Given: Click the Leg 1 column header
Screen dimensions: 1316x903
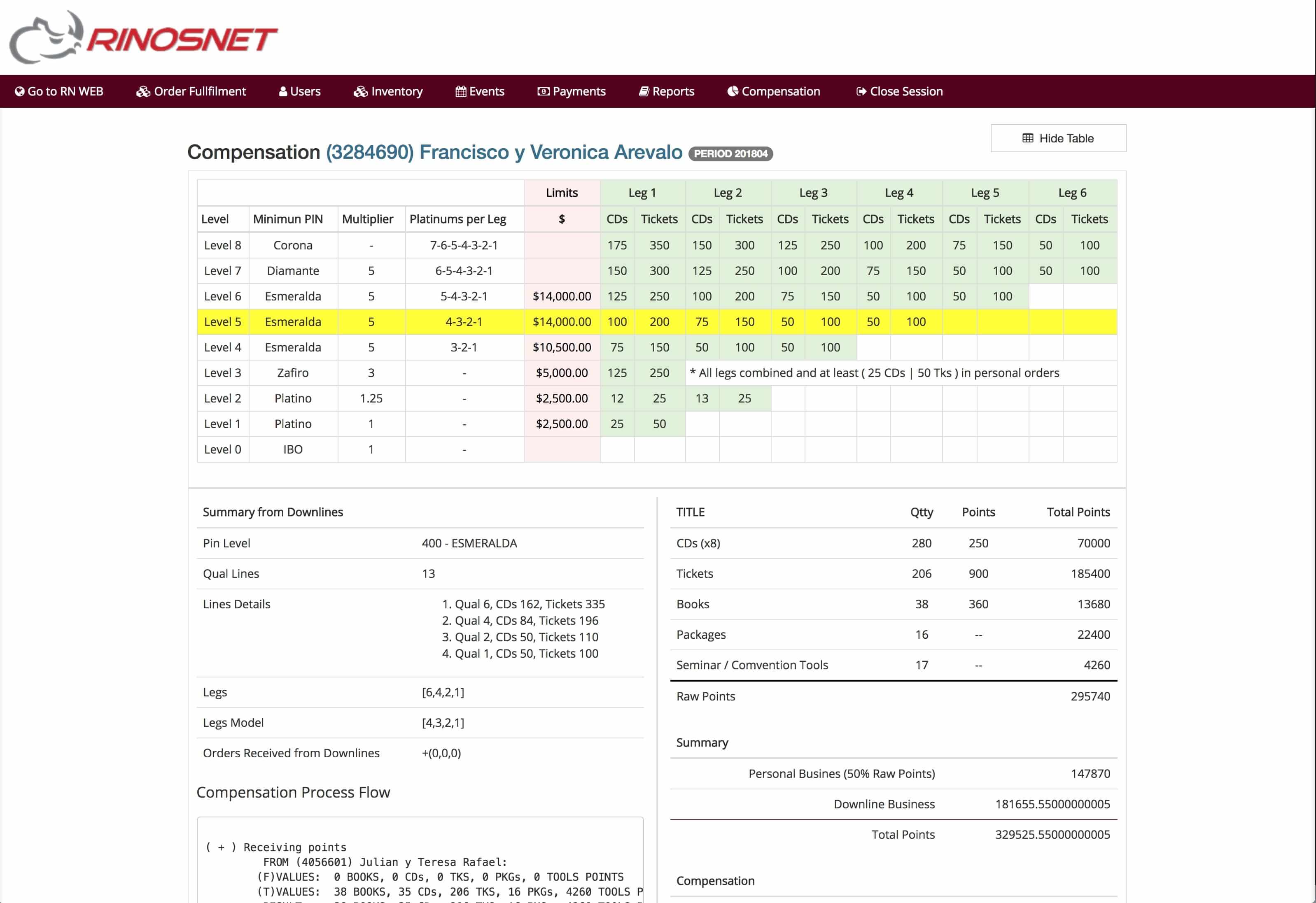Looking at the screenshot, I should (642, 193).
